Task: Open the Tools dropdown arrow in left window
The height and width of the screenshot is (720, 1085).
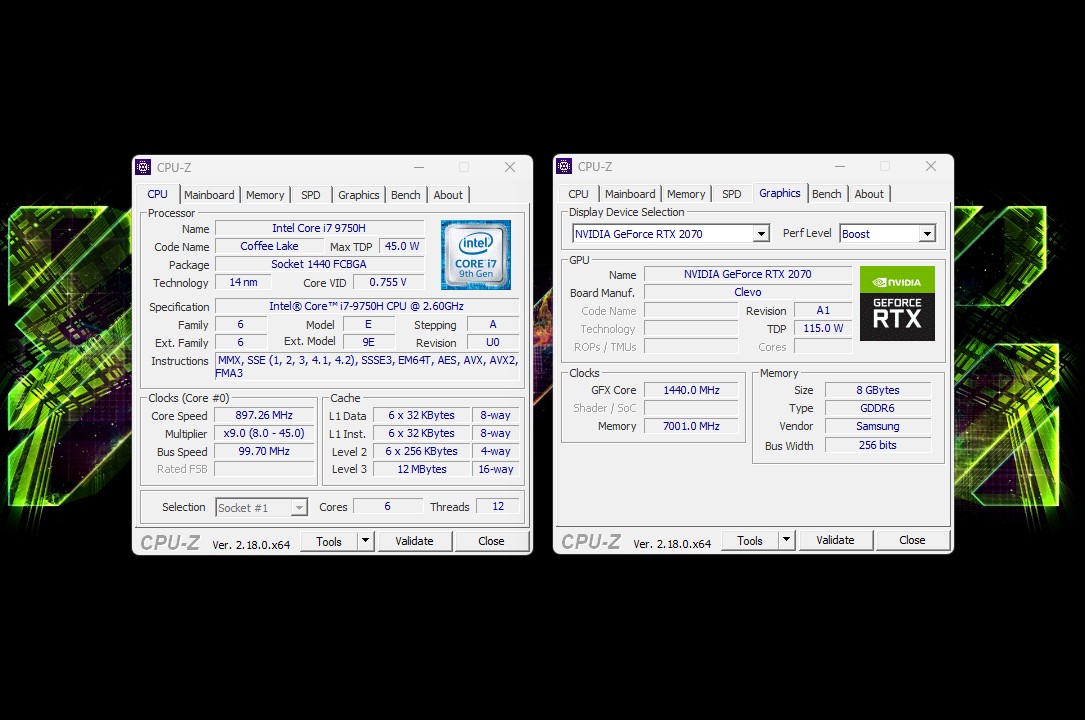Action: coord(365,541)
